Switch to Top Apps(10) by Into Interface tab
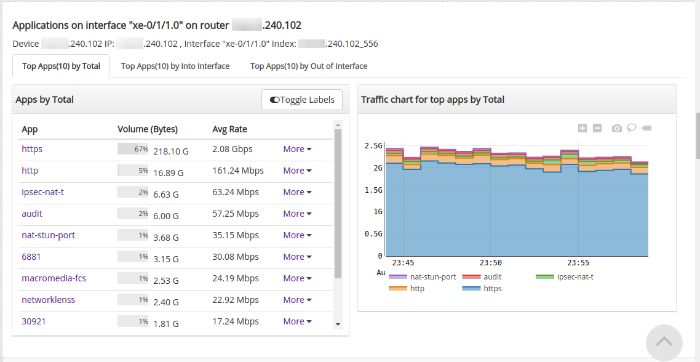This screenshot has height=362, width=700. pos(175,66)
